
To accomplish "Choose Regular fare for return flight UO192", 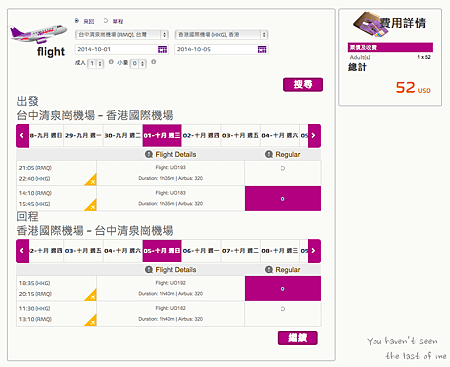I will (283, 289).
